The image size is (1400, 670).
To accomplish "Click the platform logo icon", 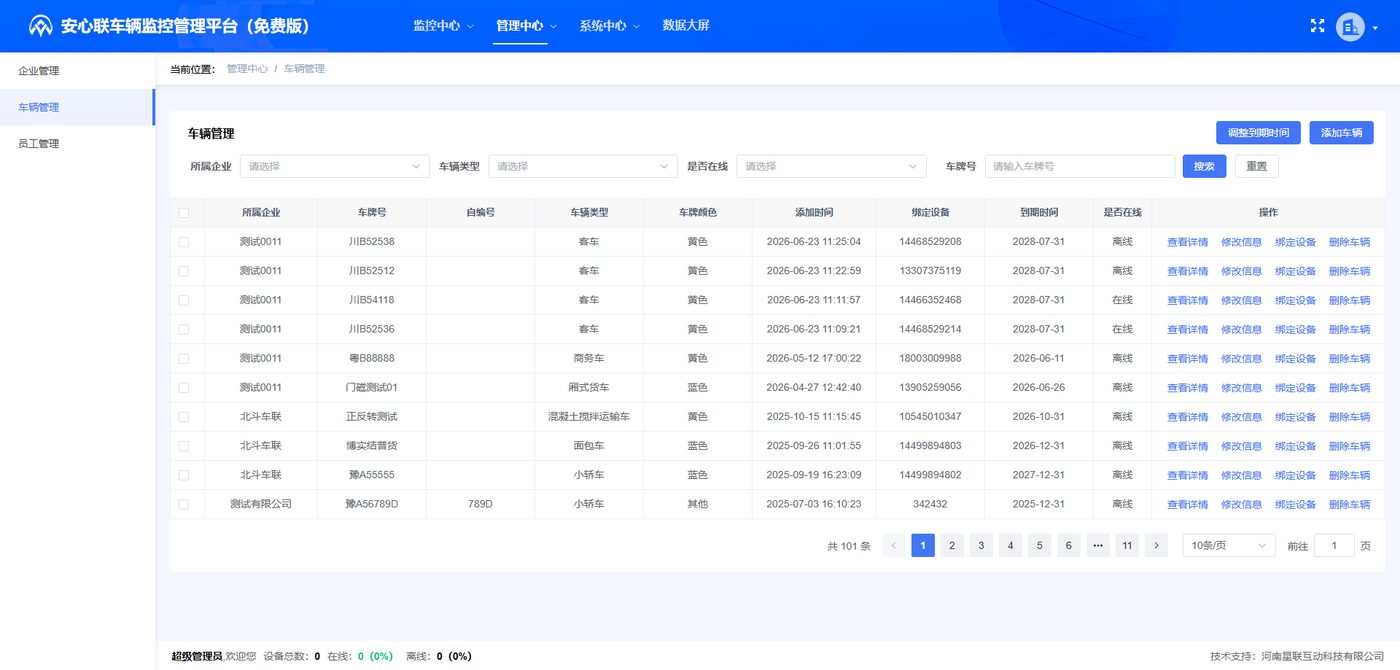I will click(x=40, y=26).
